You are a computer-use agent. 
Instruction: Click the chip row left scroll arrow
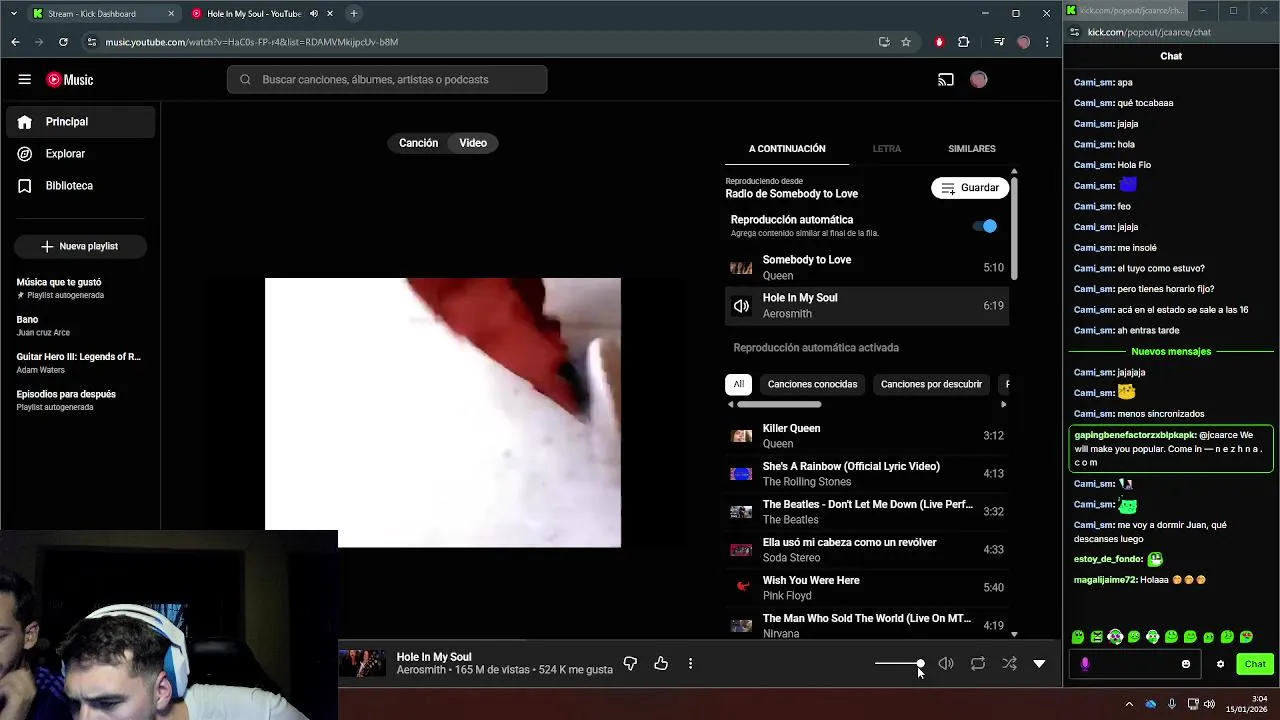click(x=730, y=405)
